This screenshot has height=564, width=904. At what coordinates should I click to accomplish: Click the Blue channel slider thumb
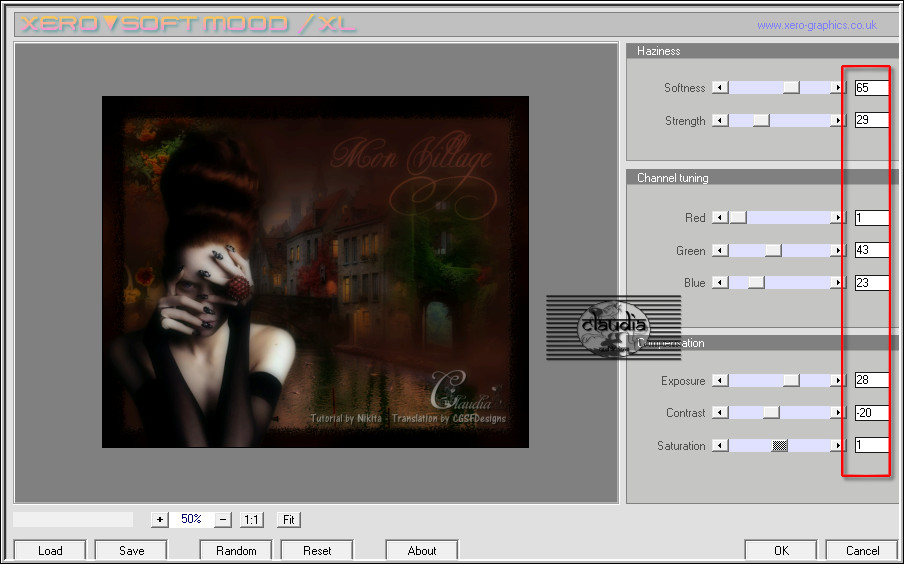click(x=756, y=283)
